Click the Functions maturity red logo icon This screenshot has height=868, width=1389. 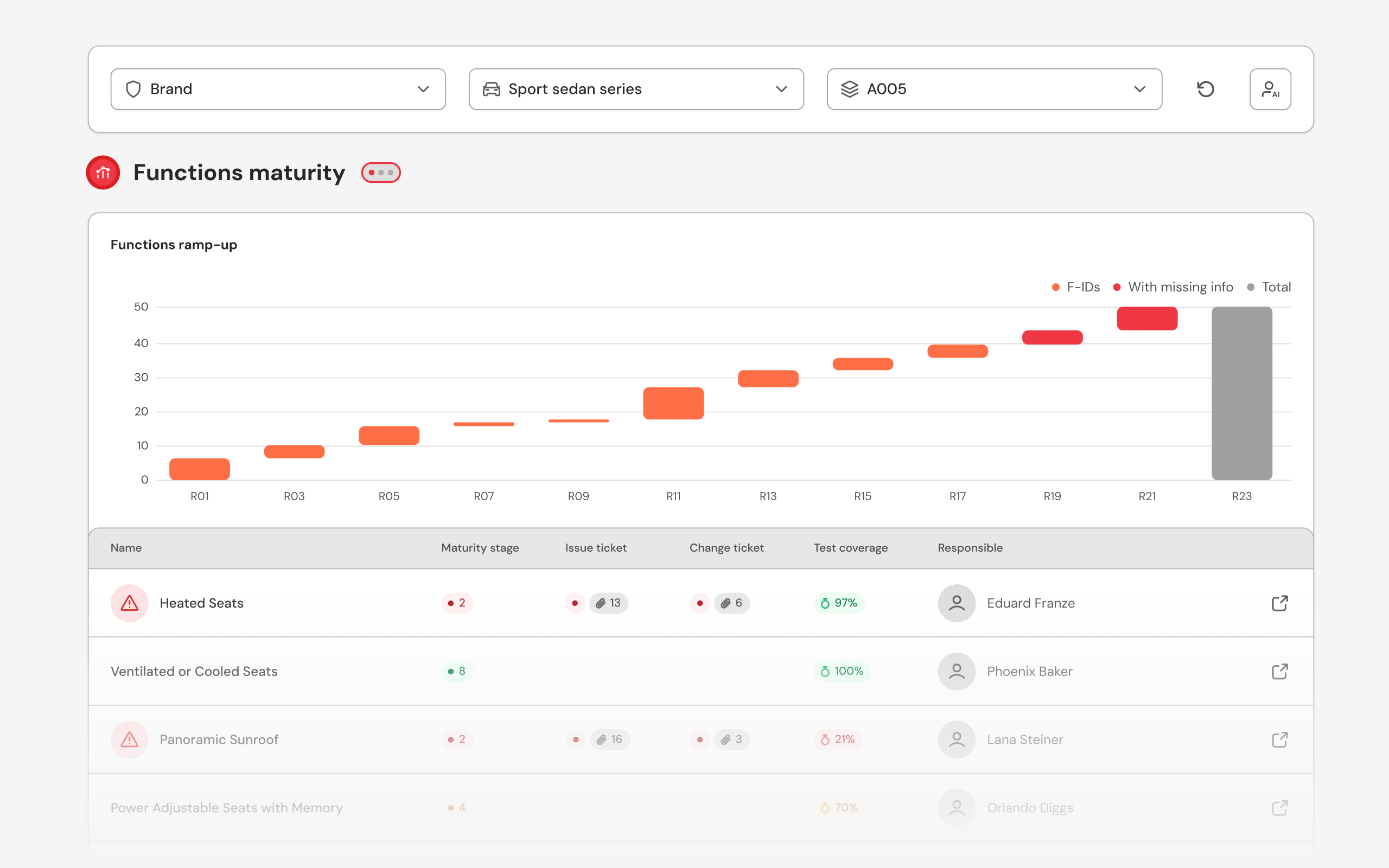[x=103, y=172]
